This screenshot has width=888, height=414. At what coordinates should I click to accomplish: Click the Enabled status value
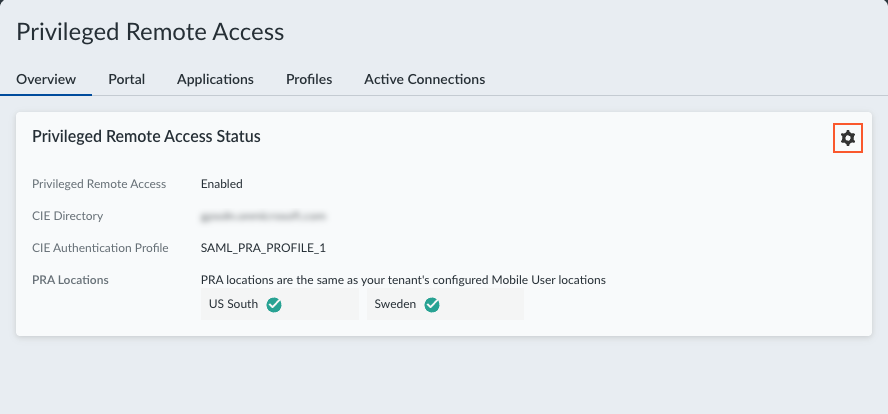click(x=222, y=184)
